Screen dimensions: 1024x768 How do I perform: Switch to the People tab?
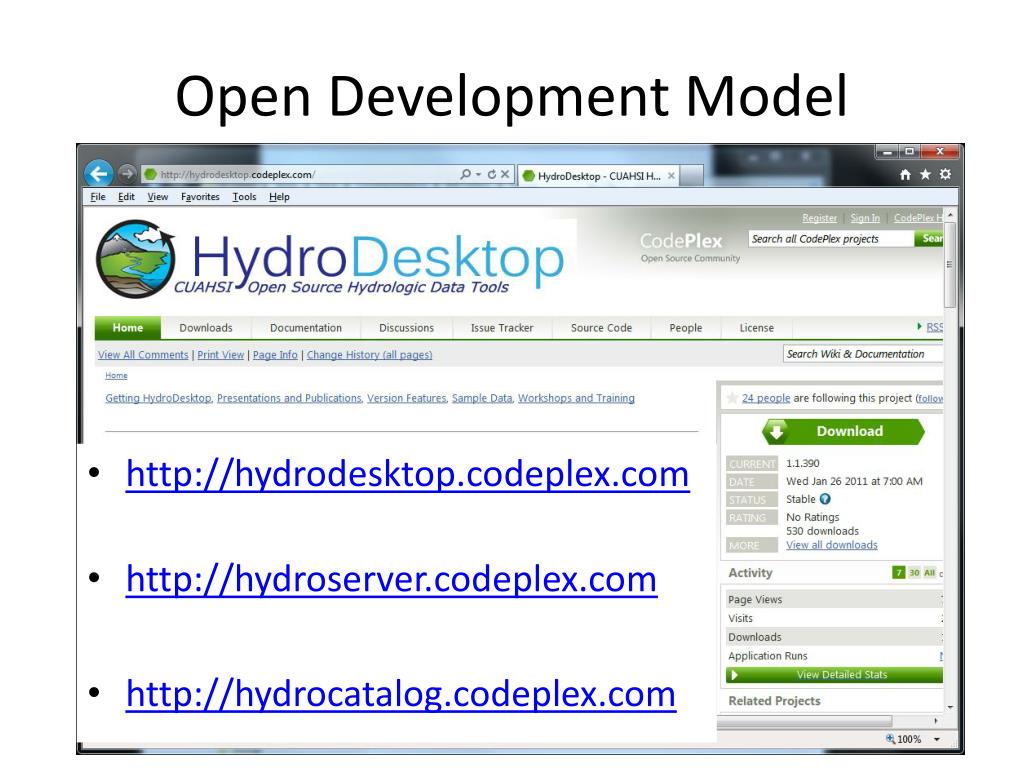[x=686, y=328]
